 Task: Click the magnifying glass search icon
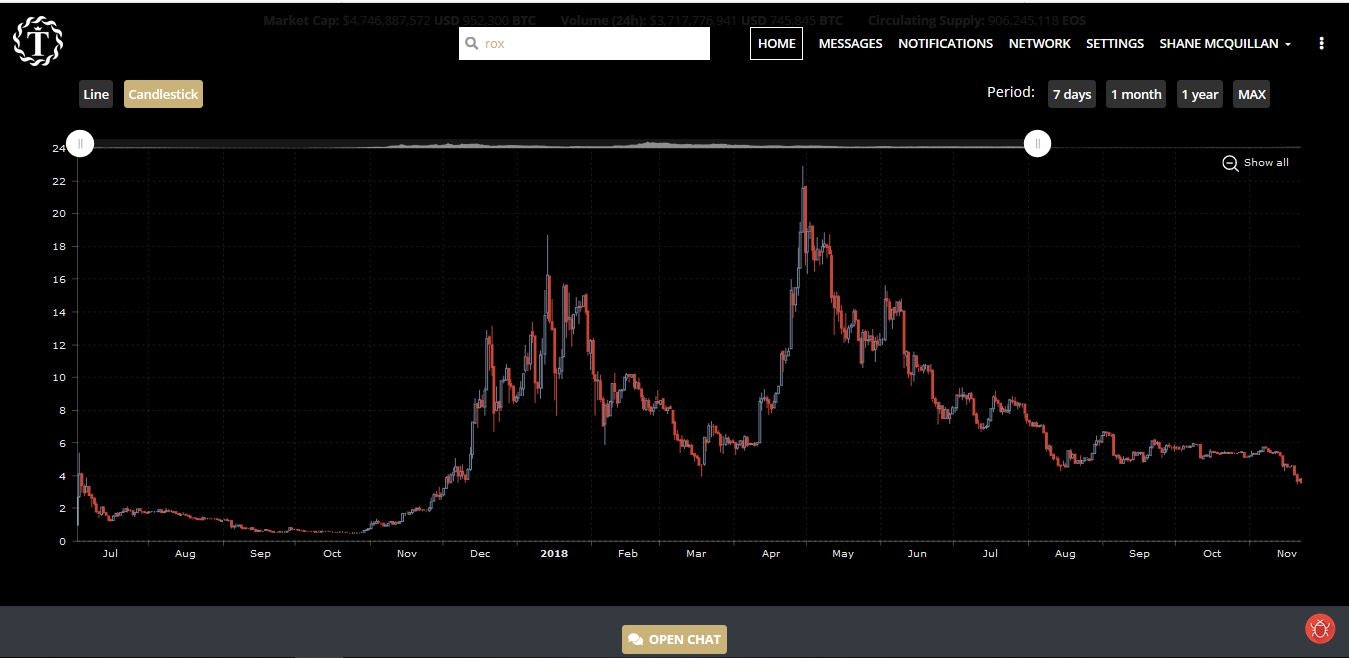tap(470, 43)
